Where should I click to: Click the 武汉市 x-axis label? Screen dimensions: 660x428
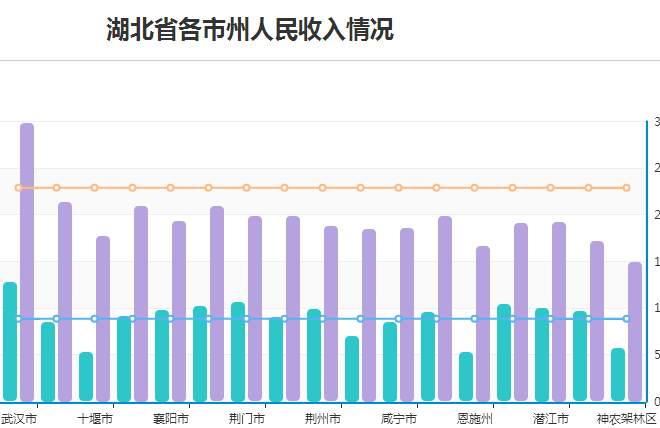tap(18, 418)
